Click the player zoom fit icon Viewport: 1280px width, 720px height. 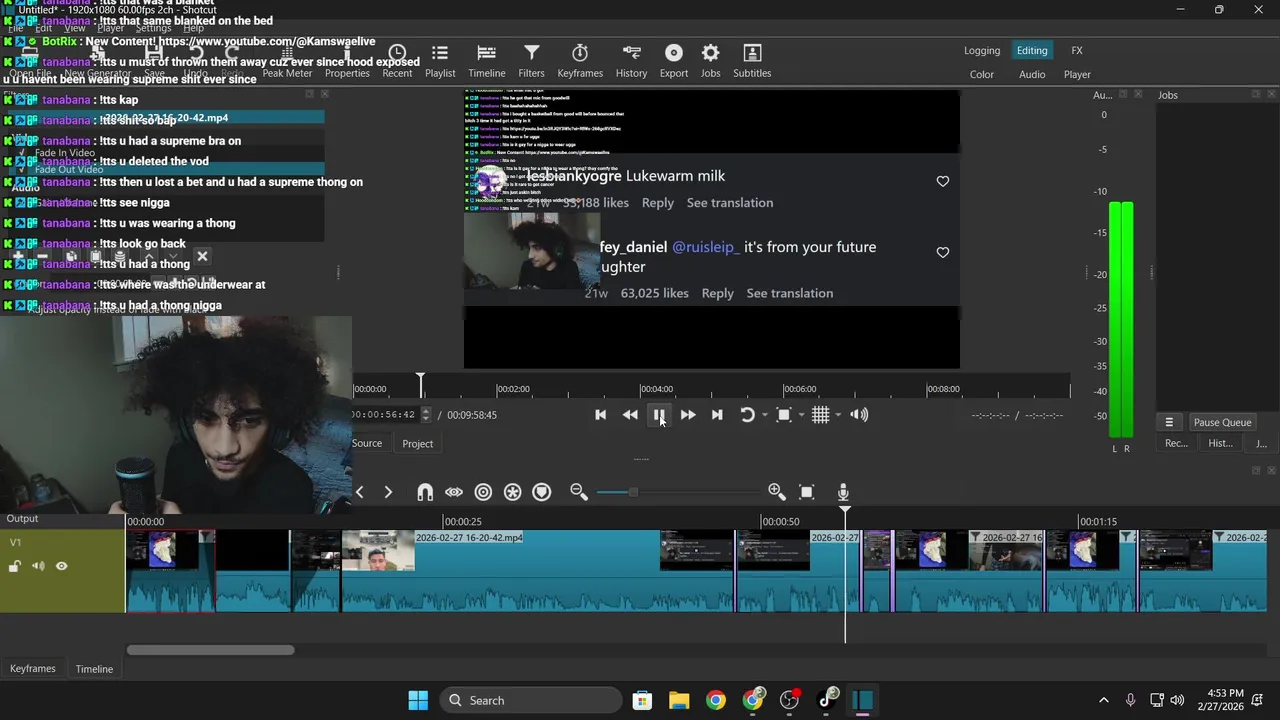tap(784, 415)
